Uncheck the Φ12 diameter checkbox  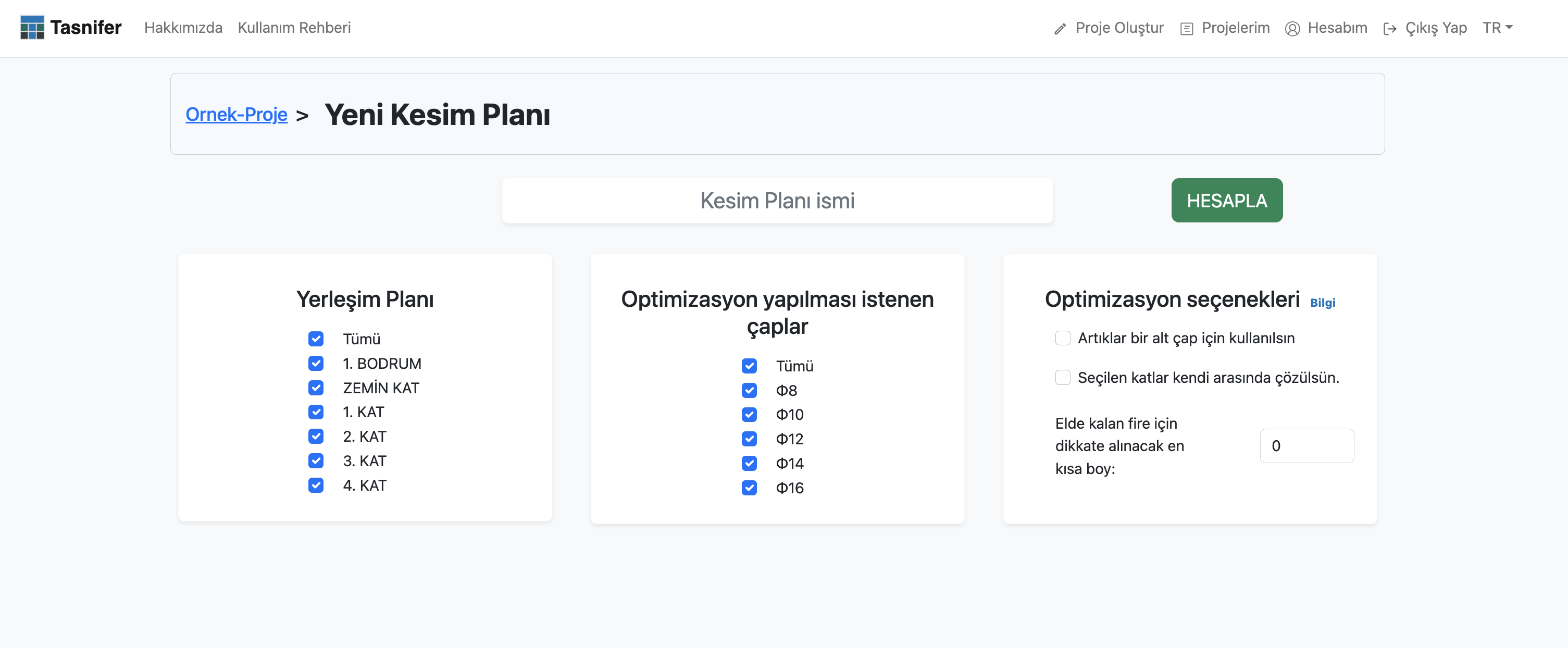coord(749,439)
